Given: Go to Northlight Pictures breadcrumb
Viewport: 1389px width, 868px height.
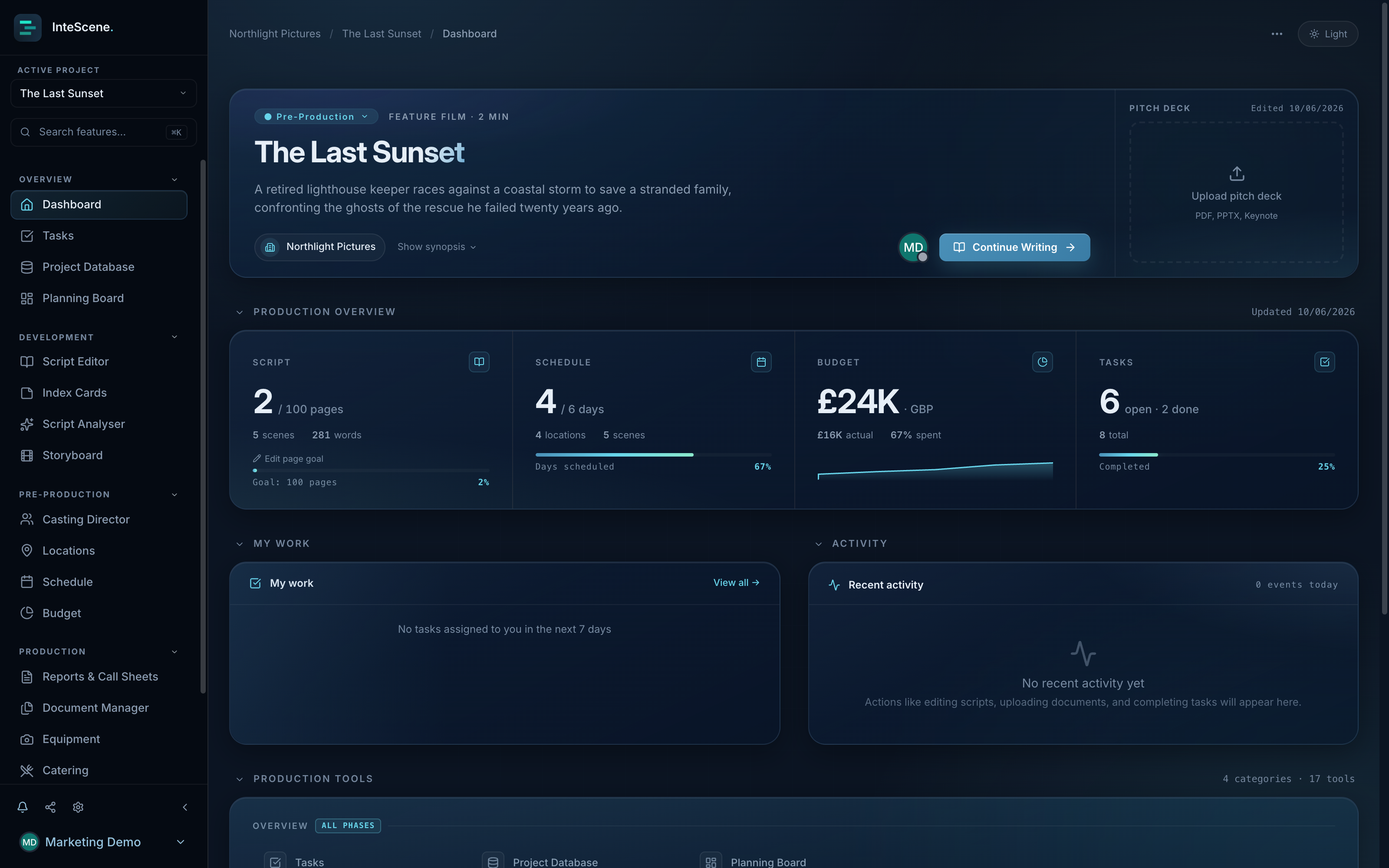Looking at the screenshot, I should 275,34.
